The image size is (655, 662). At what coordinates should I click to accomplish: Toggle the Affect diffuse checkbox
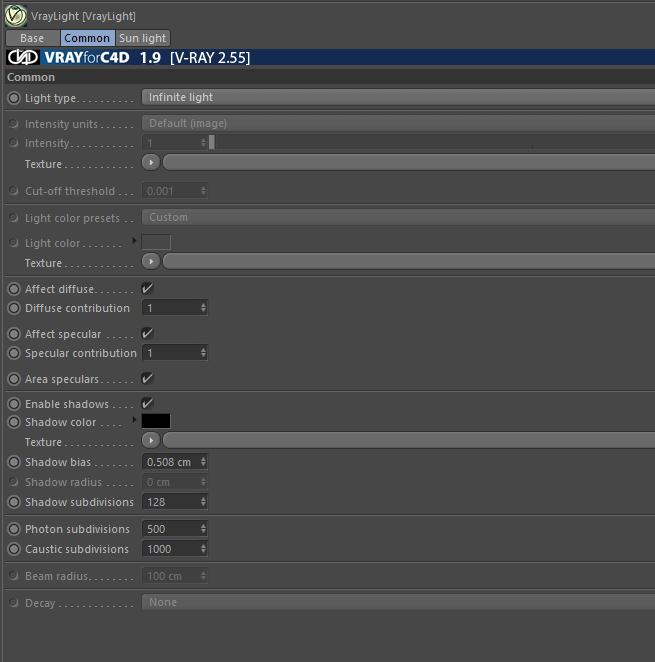(147, 289)
